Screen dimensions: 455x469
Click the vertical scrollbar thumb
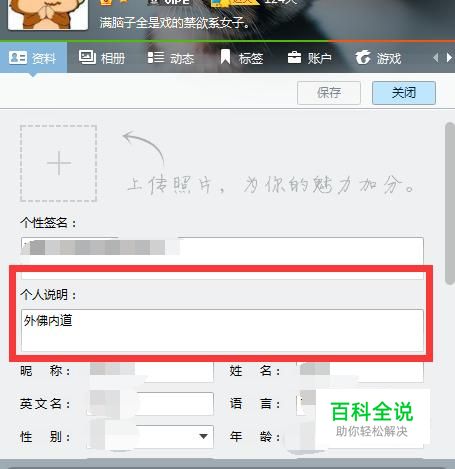click(x=450, y=203)
